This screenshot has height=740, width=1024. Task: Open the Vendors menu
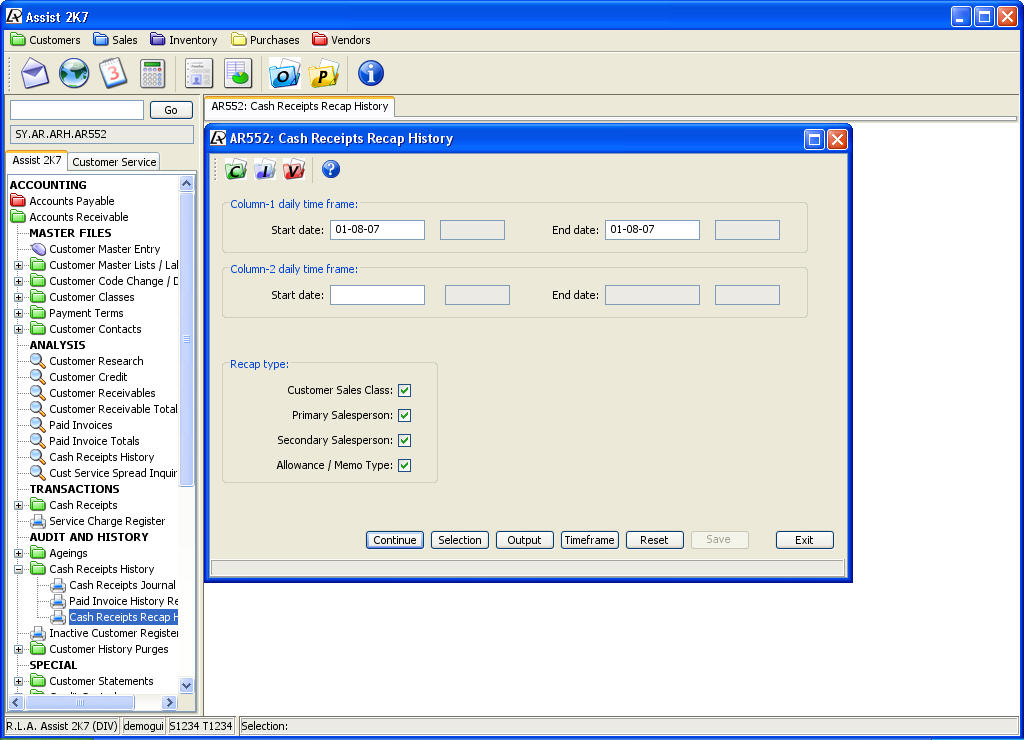point(341,40)
